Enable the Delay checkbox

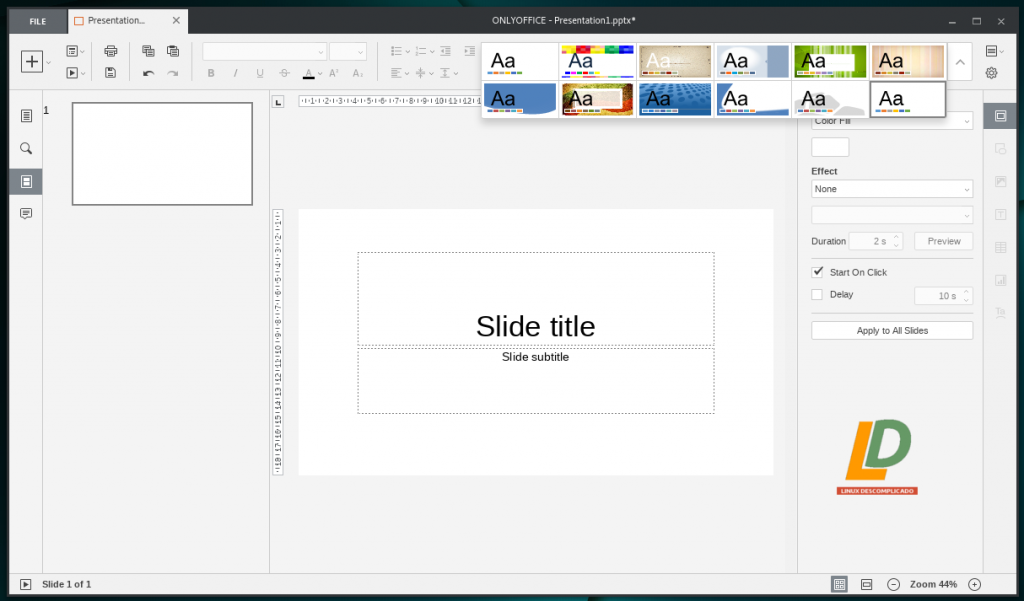tap(817, 295)
